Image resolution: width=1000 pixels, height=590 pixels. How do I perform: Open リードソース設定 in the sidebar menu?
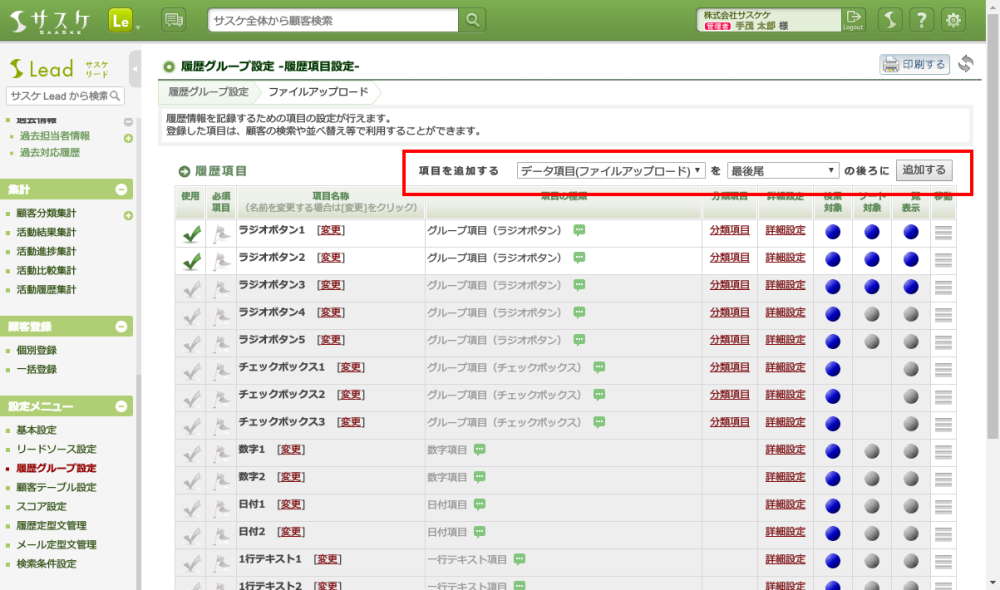56,449
